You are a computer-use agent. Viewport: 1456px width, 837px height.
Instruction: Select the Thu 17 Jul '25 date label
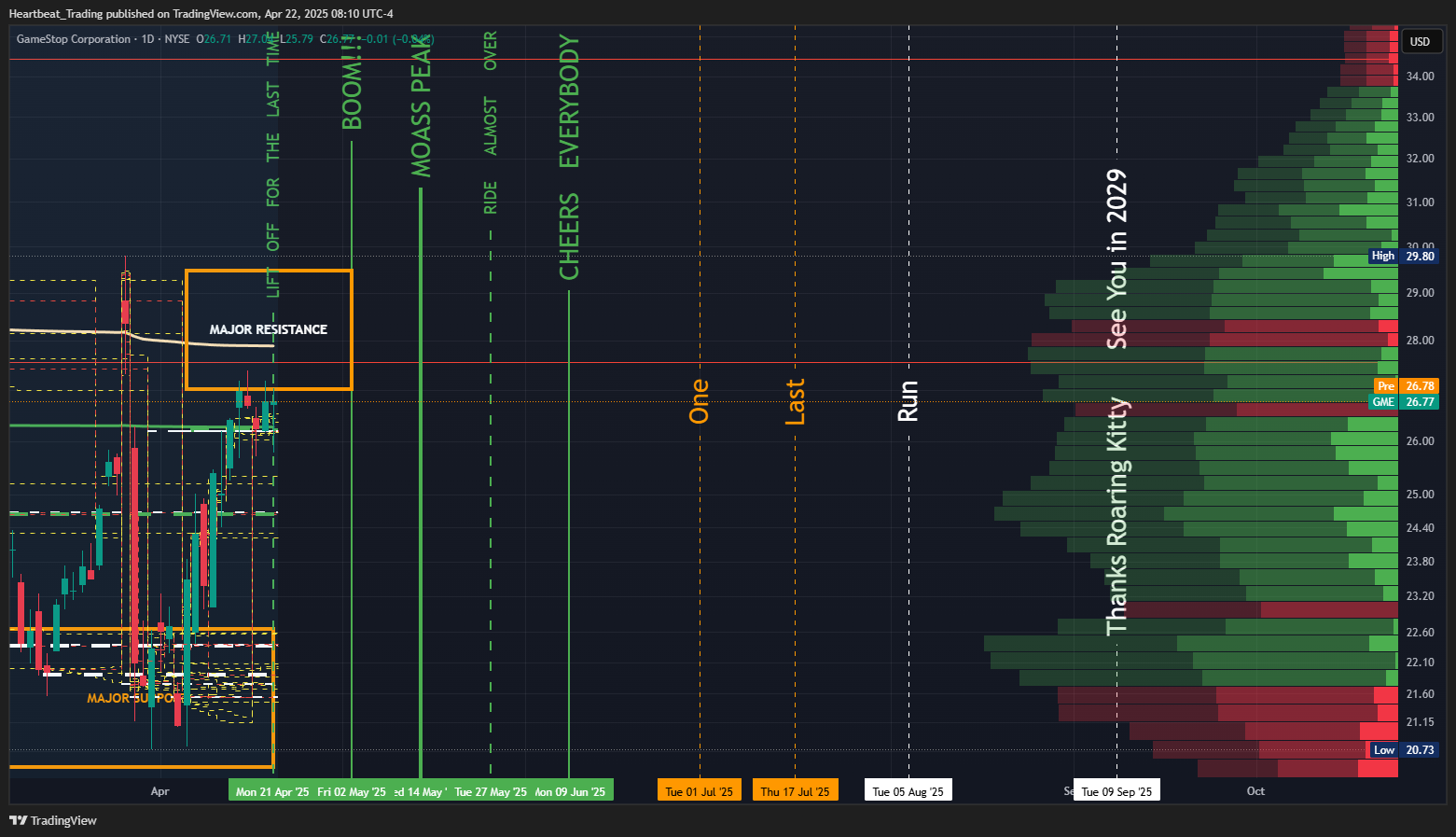tap(795, 791)
